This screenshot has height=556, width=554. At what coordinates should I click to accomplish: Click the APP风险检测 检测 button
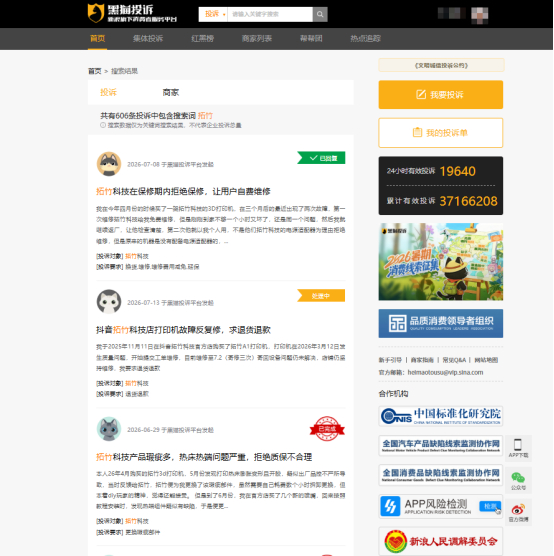coord(490,506)
